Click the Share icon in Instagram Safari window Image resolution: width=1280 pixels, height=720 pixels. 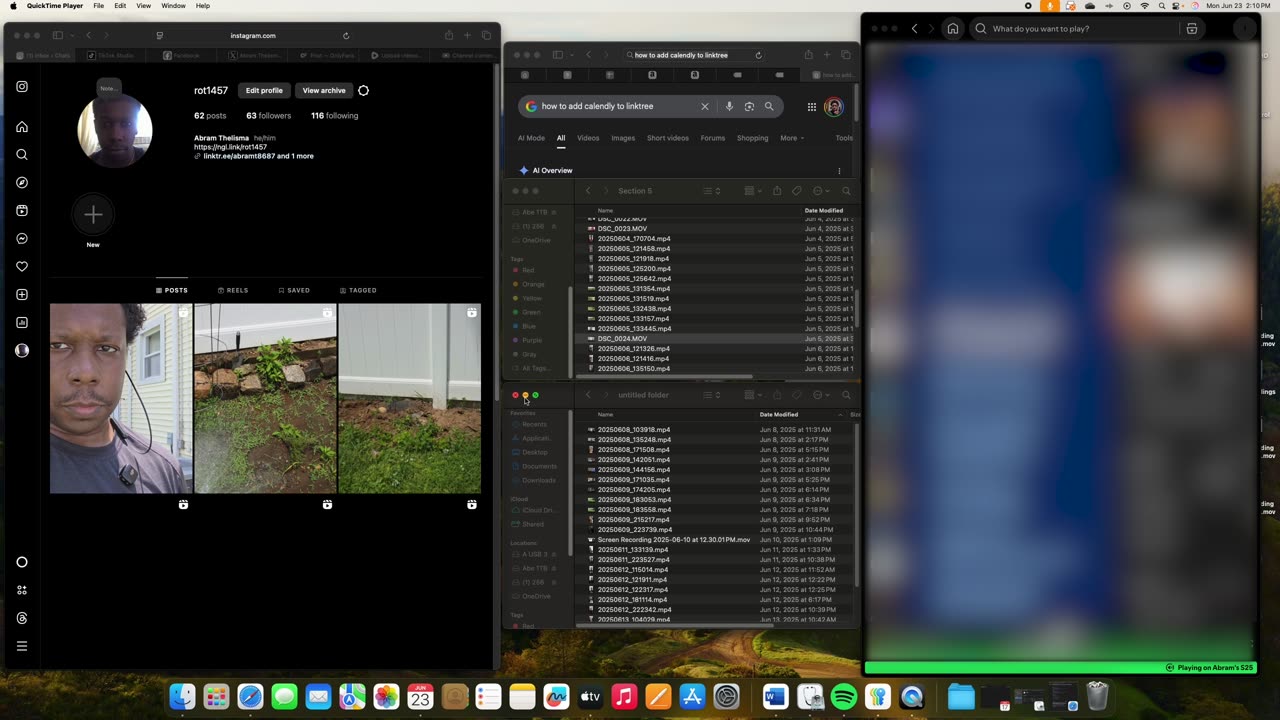(x=449, y=36)
